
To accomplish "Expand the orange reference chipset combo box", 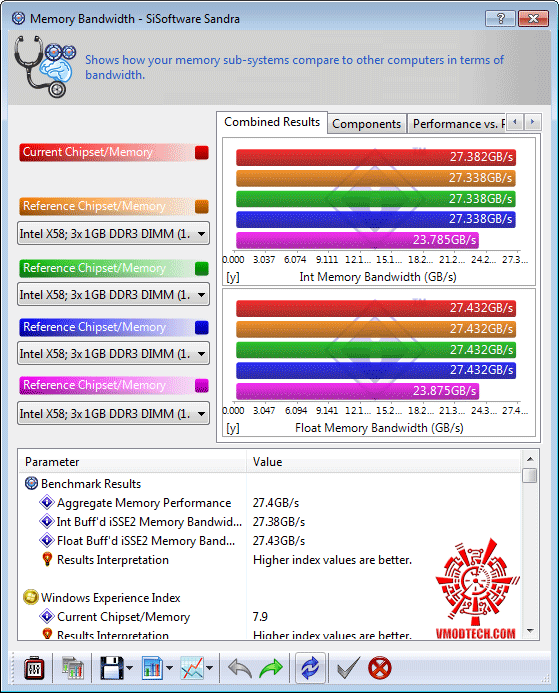I will 113,233.
